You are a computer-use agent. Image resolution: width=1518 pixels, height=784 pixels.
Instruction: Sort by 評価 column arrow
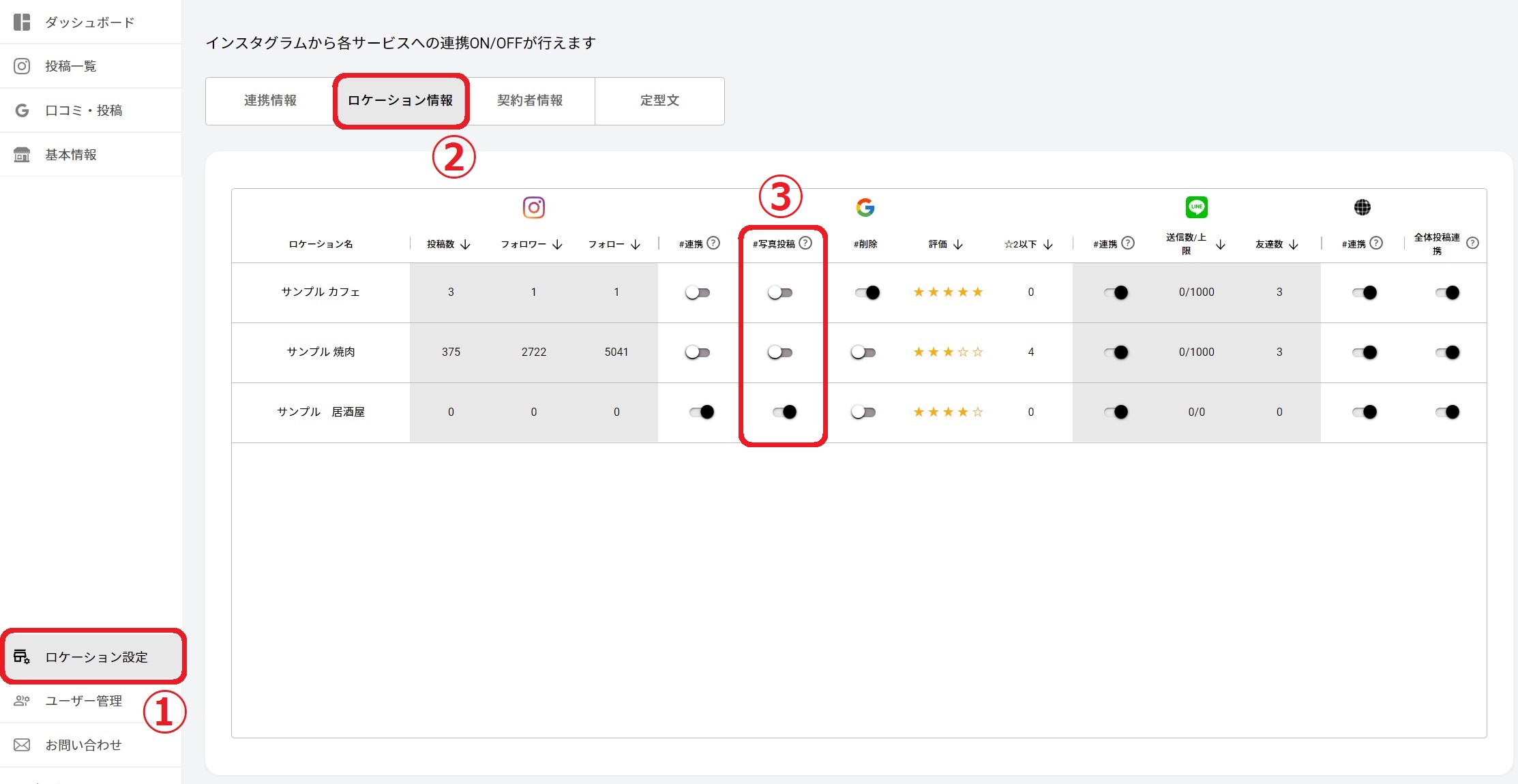(x=957, y=244)
